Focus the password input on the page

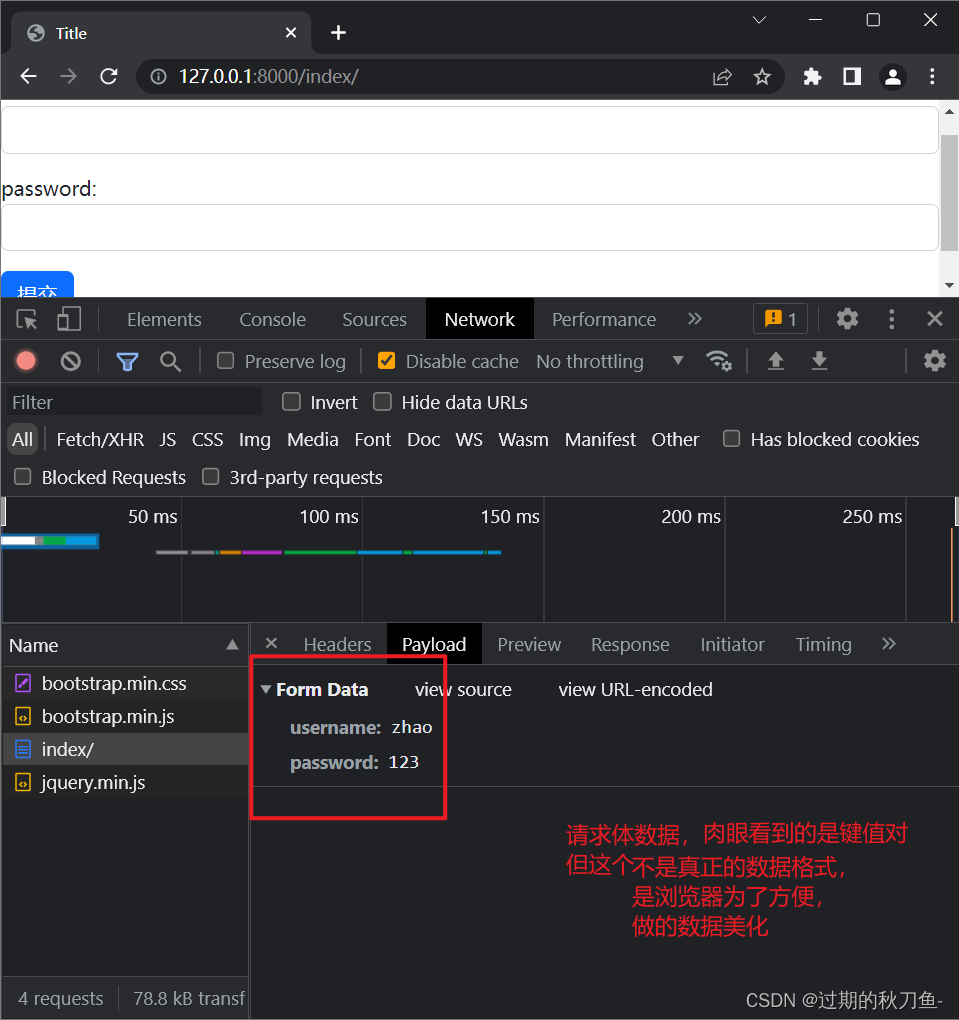tap(470, 228)
